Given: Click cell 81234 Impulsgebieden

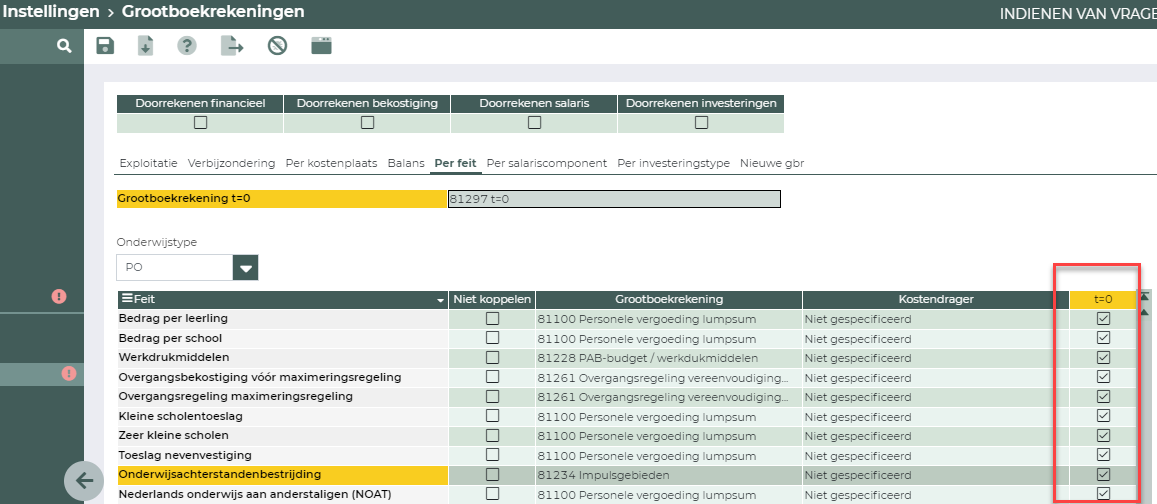Looking at the screenshot, I should click(669, 474).
